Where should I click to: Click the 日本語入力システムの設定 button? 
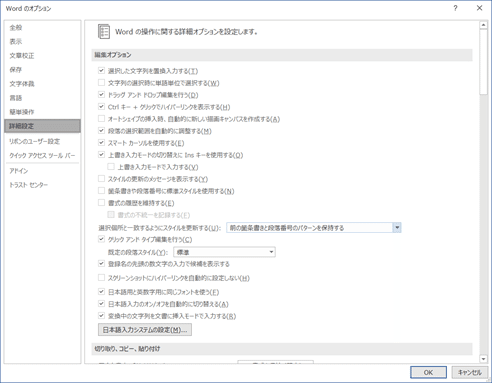point(145,330)
